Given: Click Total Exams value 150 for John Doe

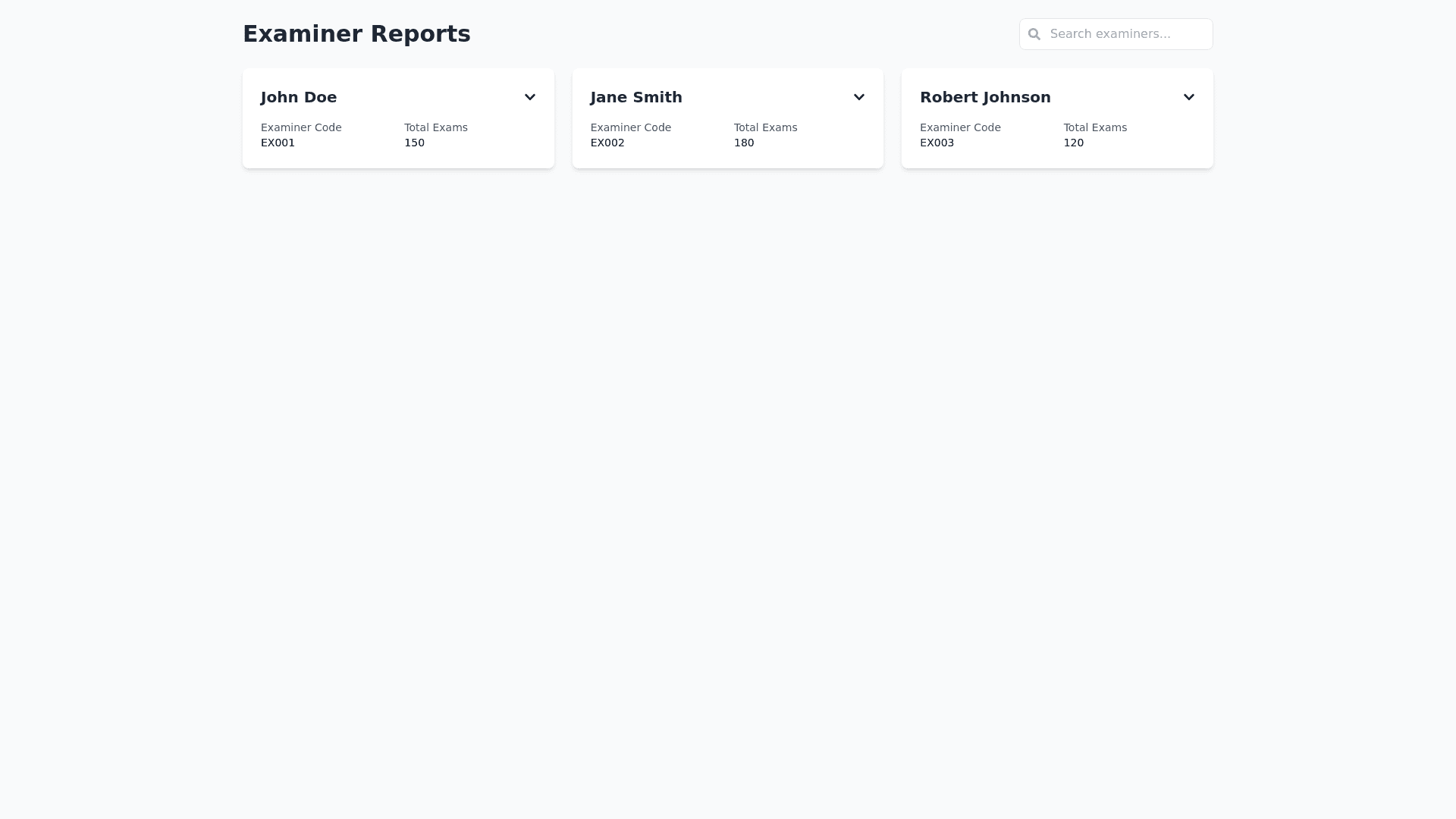Looking at the screenshot, I should tap(414, 143).
